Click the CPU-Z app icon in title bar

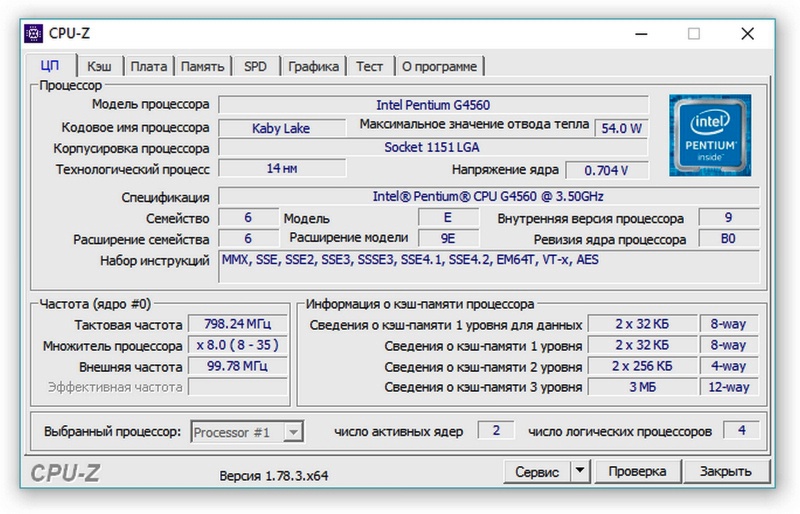coord(33,34)
